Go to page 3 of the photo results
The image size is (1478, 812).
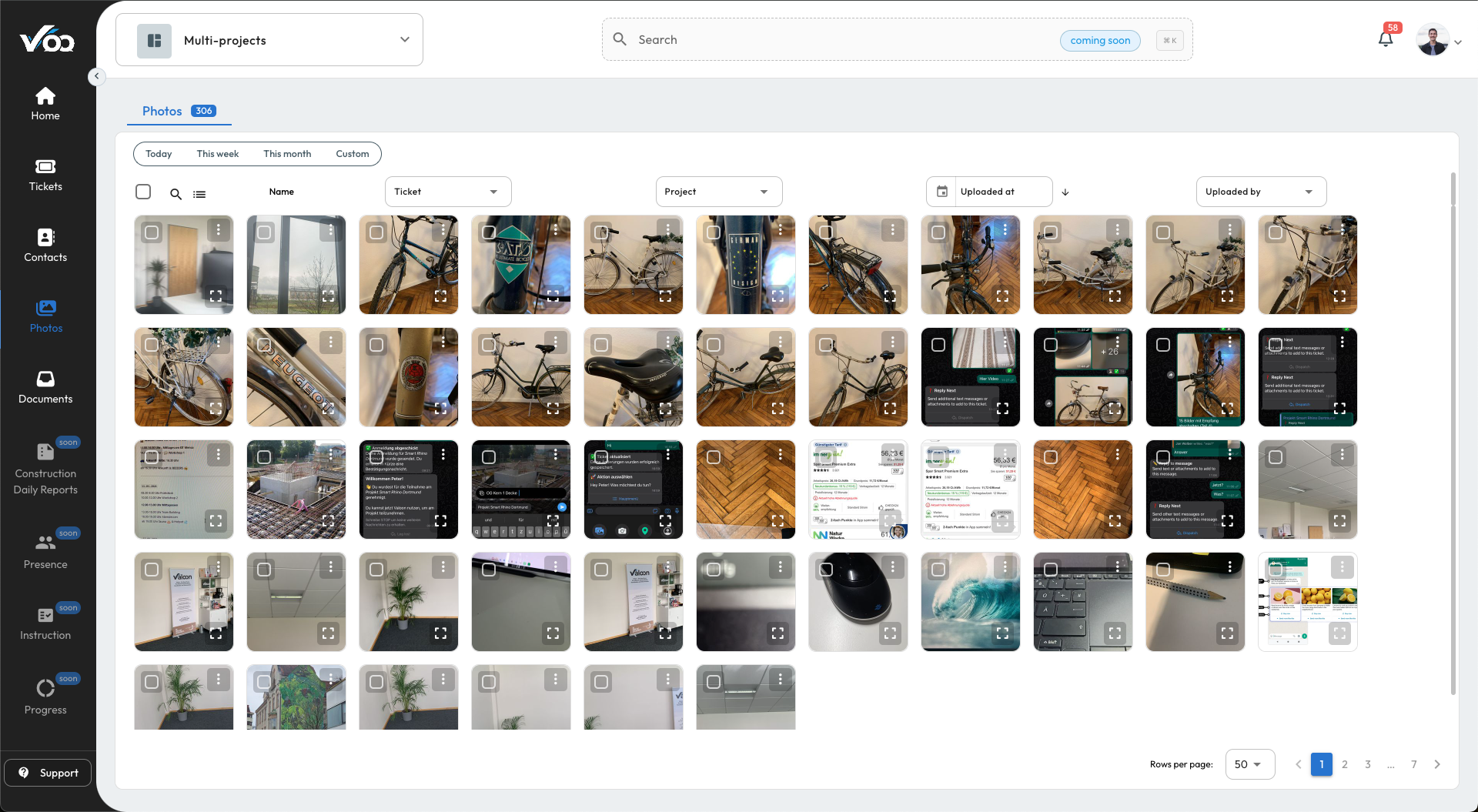coord(1367,764)
